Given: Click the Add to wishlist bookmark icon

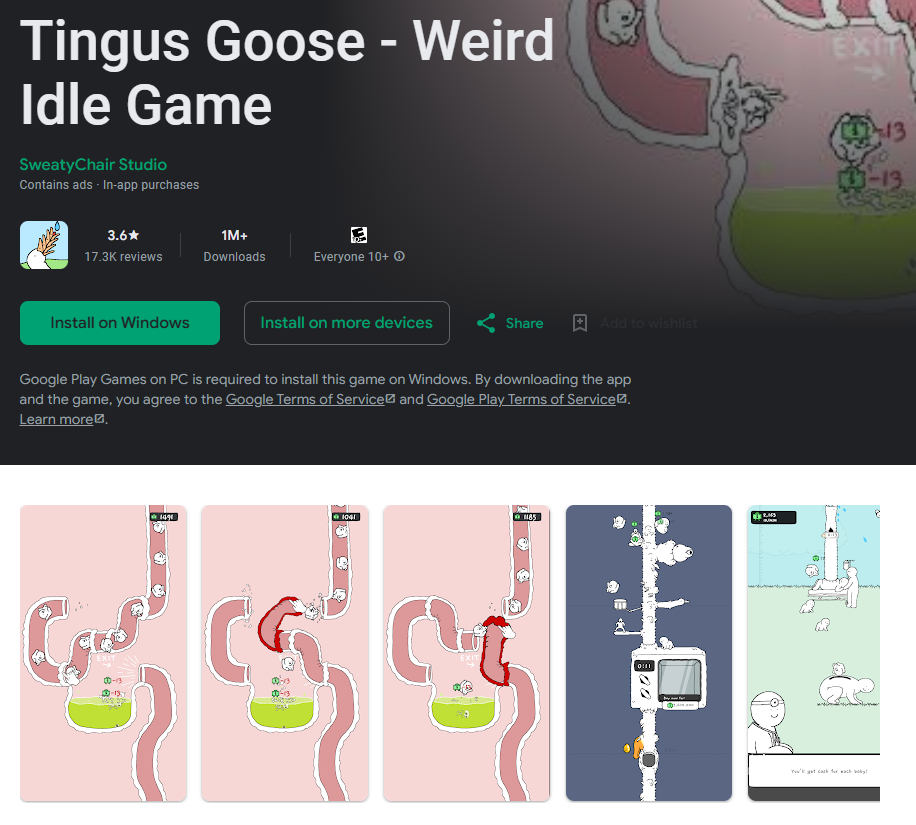Looking at the screenshot, I should 580,323.
